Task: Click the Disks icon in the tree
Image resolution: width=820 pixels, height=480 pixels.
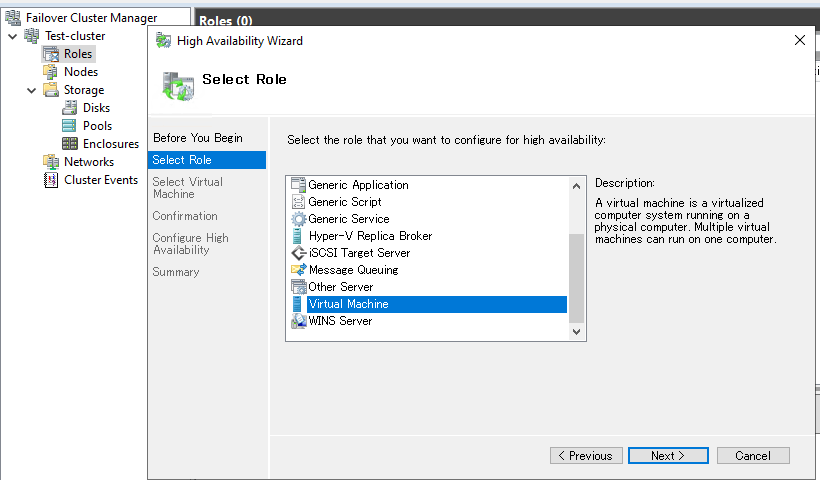Action: coord(70,108)
